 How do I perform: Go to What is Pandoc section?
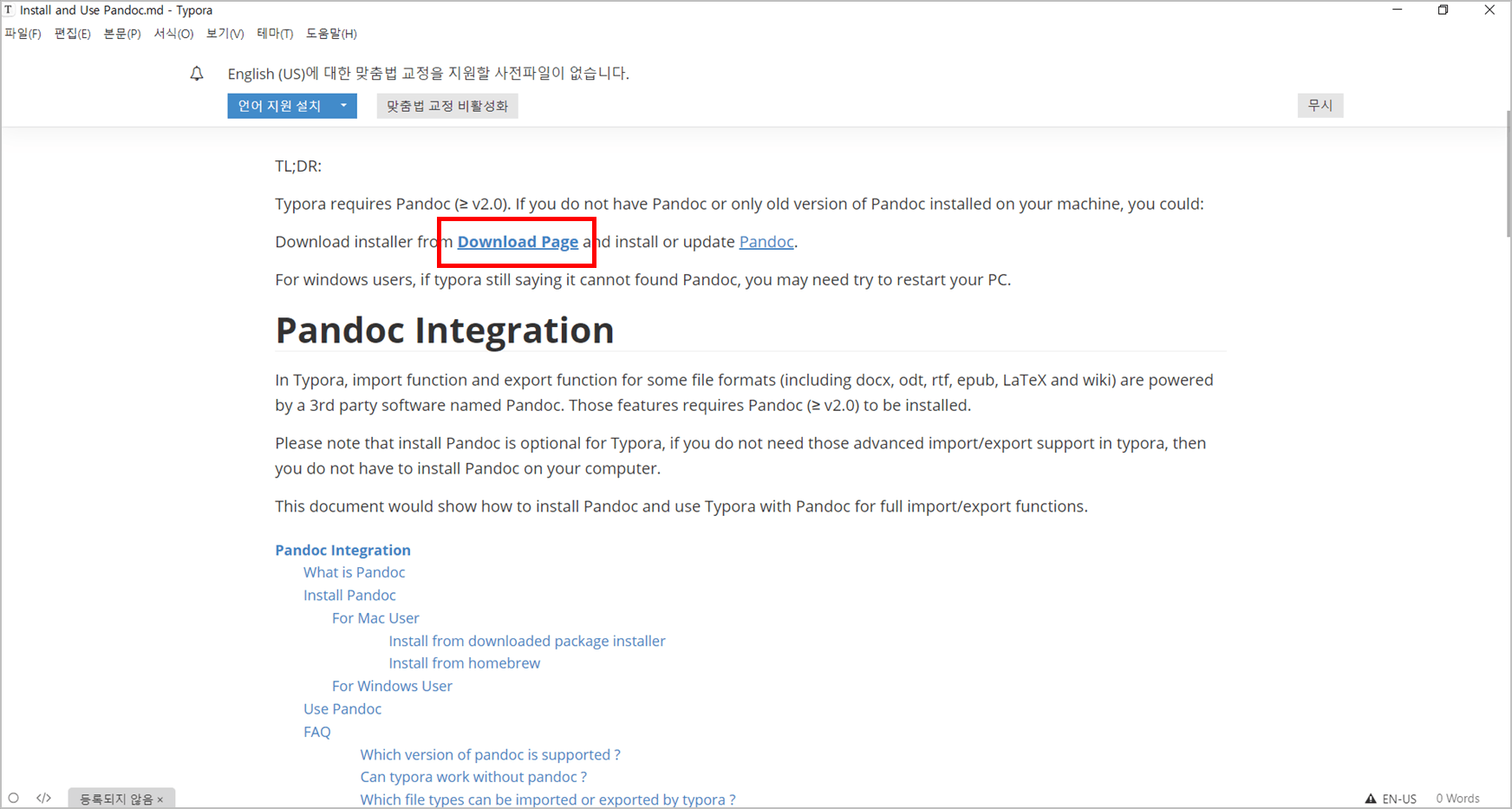point(354,572)
